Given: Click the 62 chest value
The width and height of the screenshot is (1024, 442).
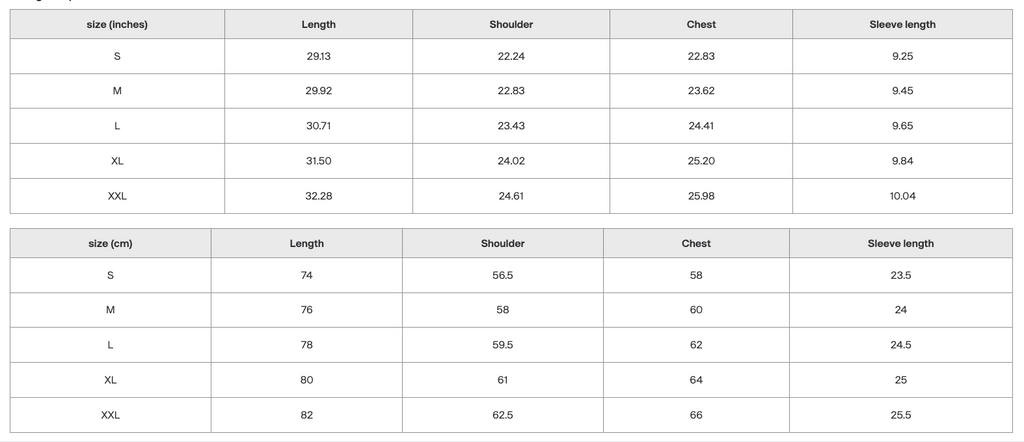Looking at the screenshot, I should click(x=696, y=345).
